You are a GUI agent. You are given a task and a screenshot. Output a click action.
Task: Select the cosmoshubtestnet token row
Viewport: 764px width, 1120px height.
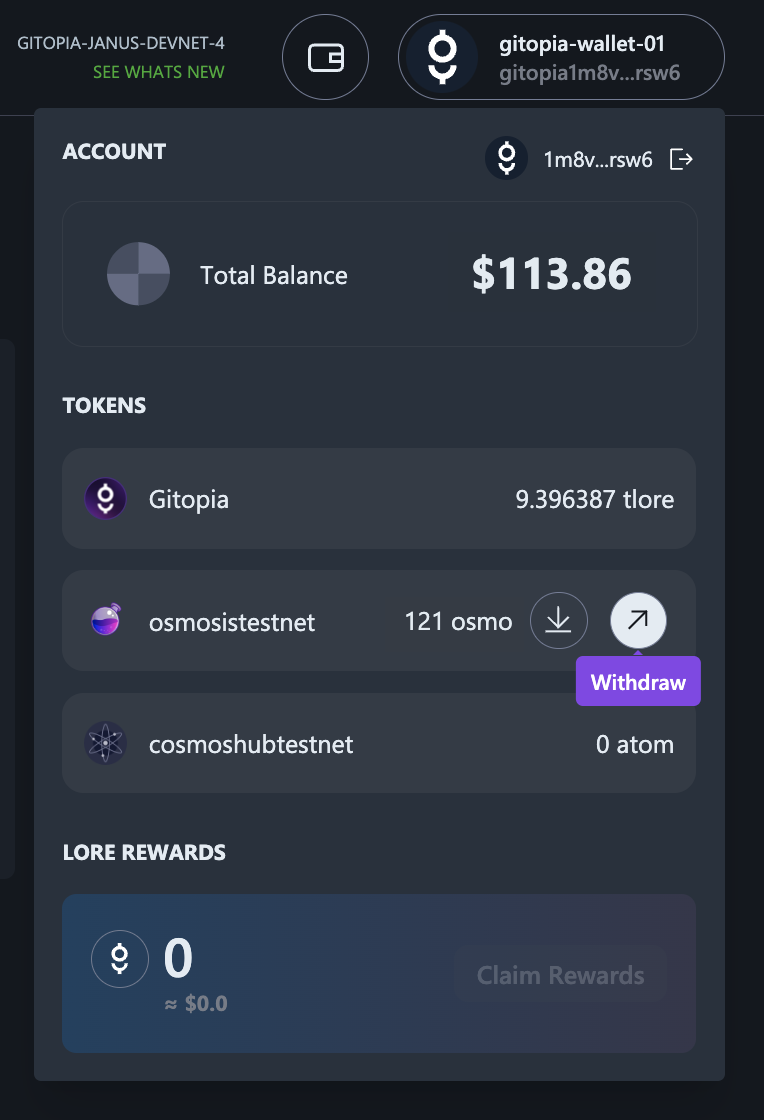[378, 744]
